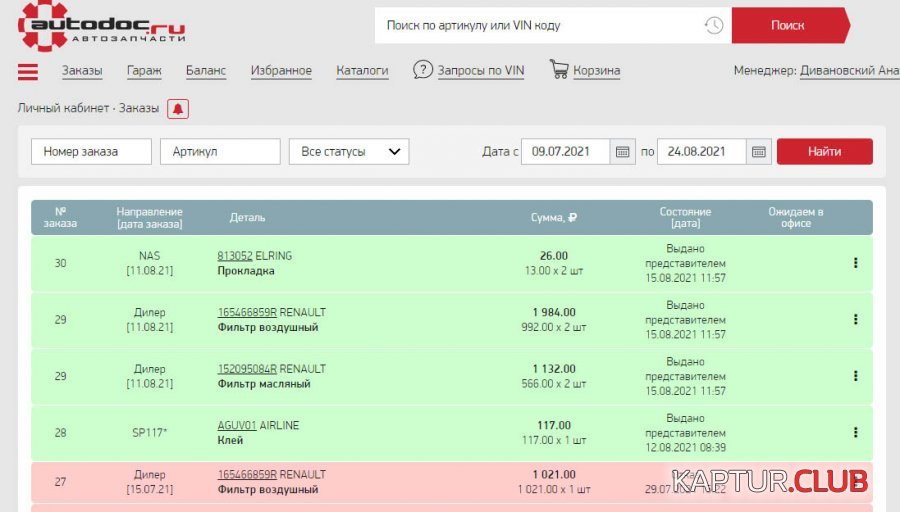
Task: Click the Деталь column header
Action: pyautogui.click(x=247, y=218)
